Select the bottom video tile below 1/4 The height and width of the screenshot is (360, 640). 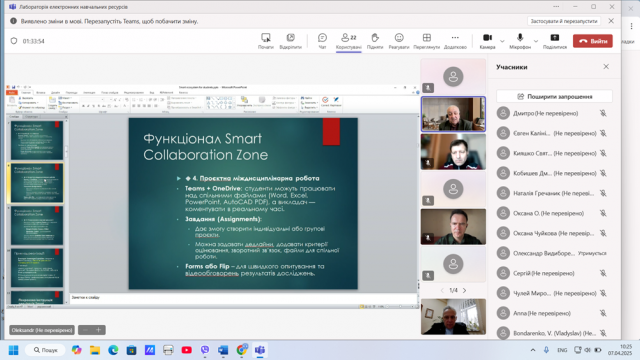click(x=453, y=316)
